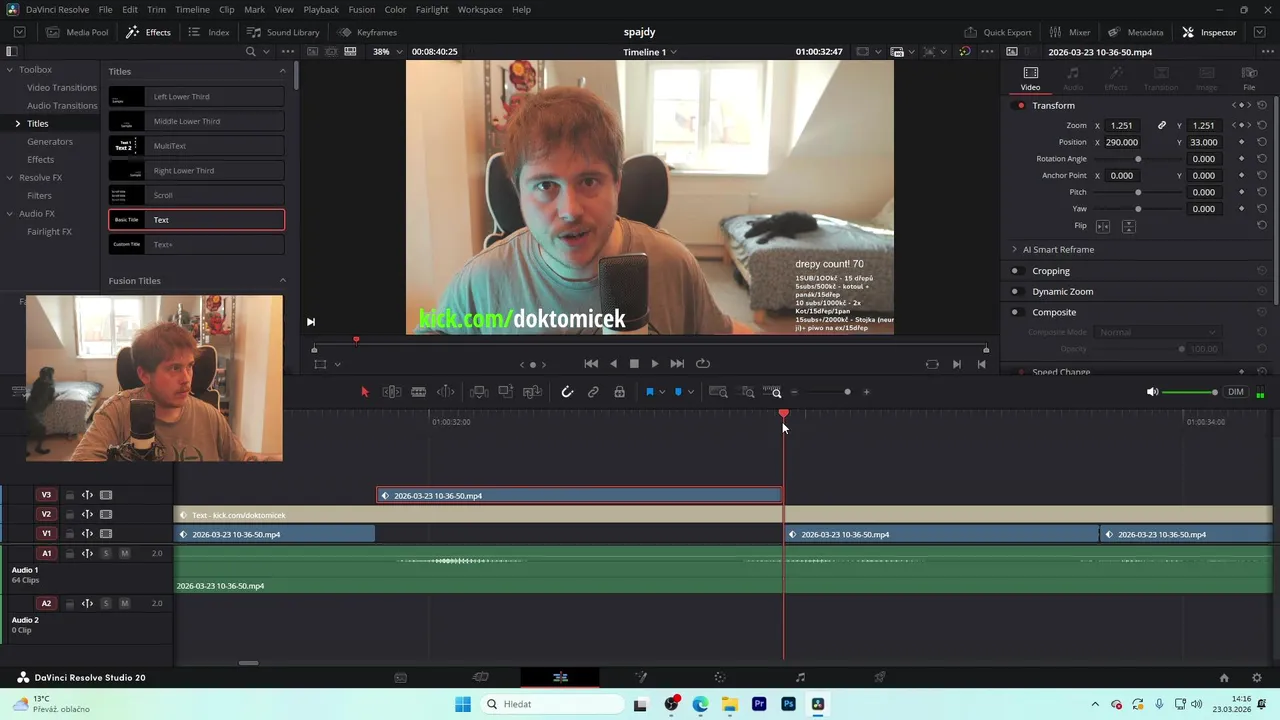Toggle the Zoom X/Y link icon

(1162, 126)
